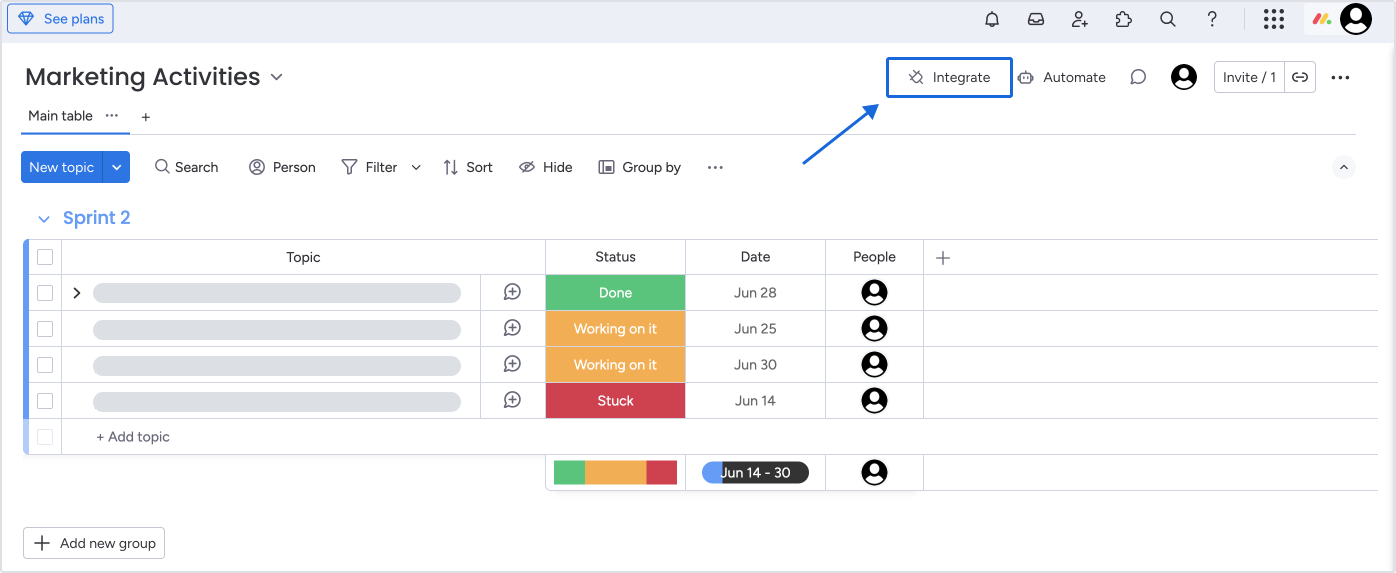The image size is (1396, 573).
Task: Tick the checkbox for the Stuck row
Action: pos(45,401)
